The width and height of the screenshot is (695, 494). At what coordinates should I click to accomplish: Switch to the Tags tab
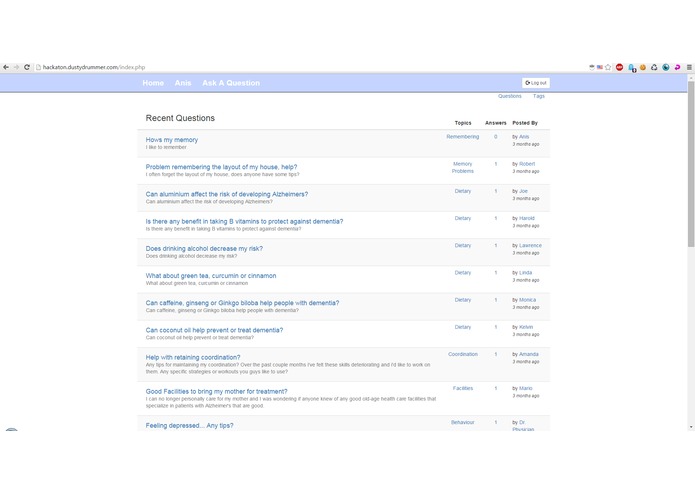click(539, 96)
